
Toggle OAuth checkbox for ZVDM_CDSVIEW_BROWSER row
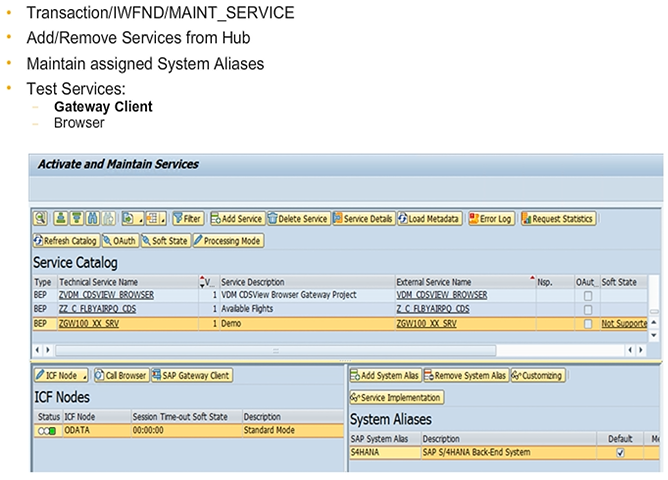point(588,296)
